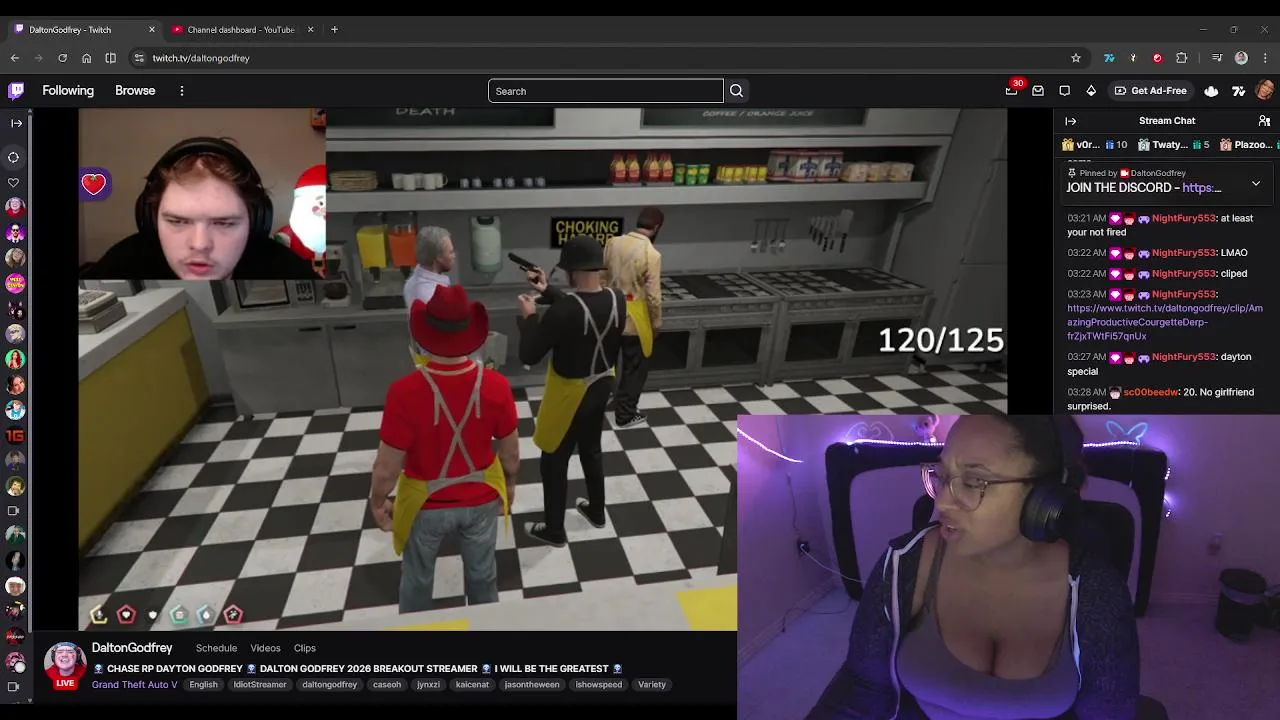Go back in browser history

pos(15,58)
